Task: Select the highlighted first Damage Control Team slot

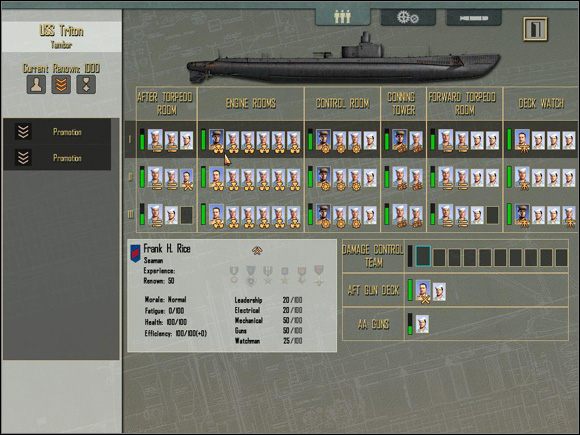Action: pyautogui.click(x=423, y=256)
